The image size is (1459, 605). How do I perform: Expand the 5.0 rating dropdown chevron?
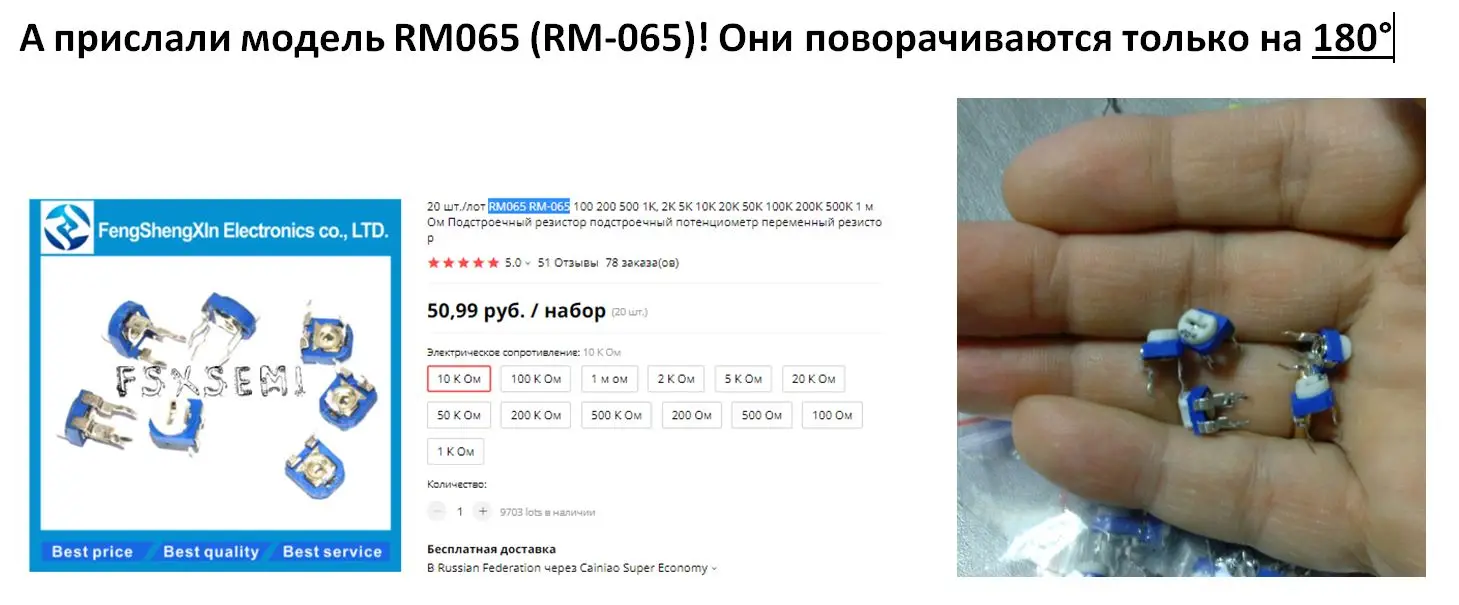528,263
